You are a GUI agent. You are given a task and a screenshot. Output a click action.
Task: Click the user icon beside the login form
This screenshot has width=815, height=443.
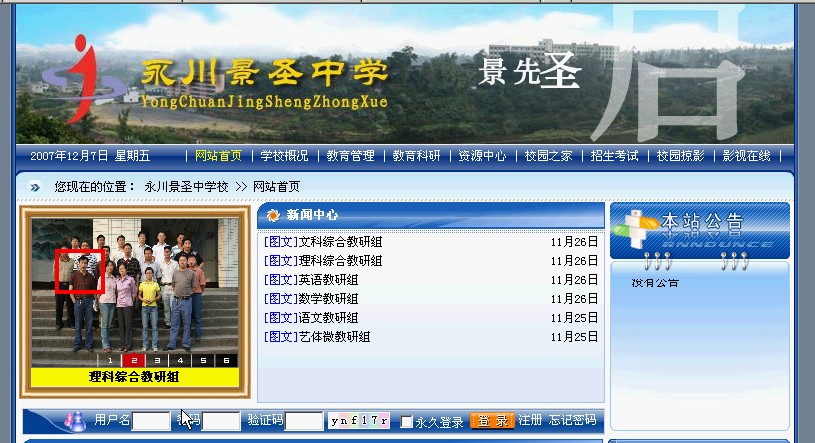(x=74, y=421)
